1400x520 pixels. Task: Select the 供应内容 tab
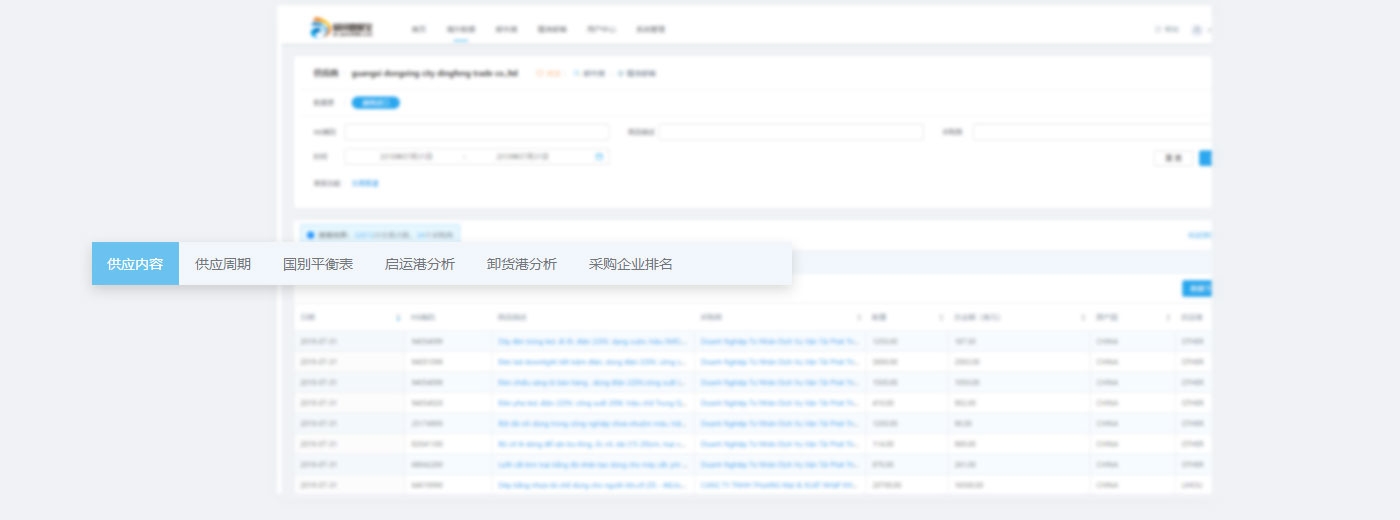pyautogui.click(x=135, y=264)
